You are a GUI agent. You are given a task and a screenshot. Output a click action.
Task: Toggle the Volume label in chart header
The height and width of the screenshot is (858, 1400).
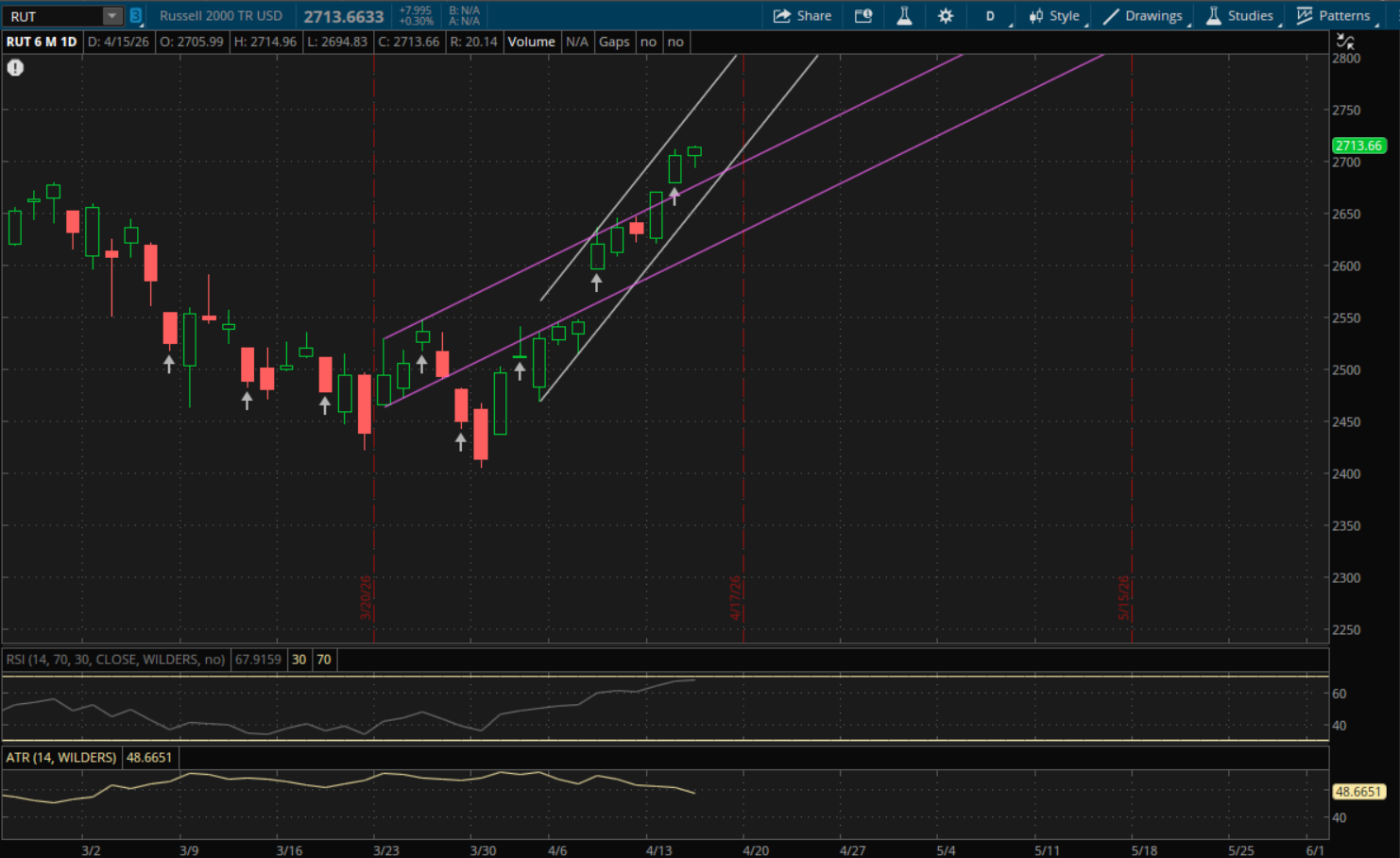coord(531,42)
